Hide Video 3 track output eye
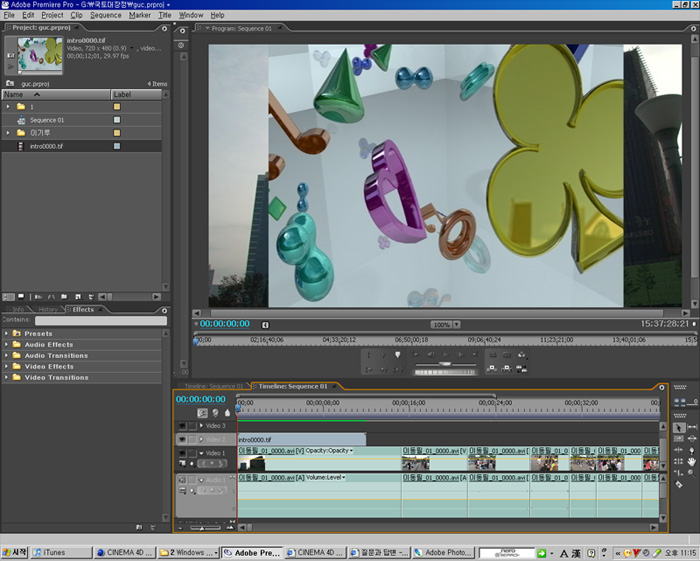The height and width of the screenshot is (561, 700). (182, 426)
